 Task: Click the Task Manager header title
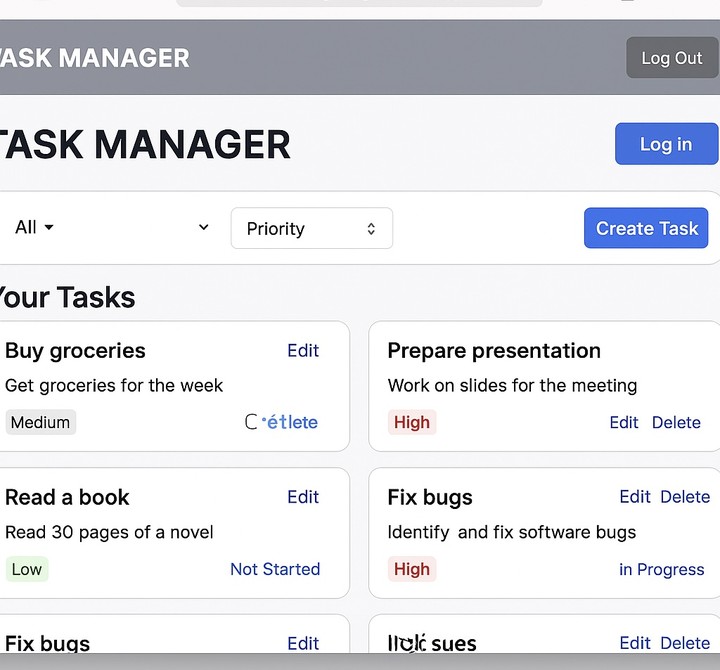(94, 58)
